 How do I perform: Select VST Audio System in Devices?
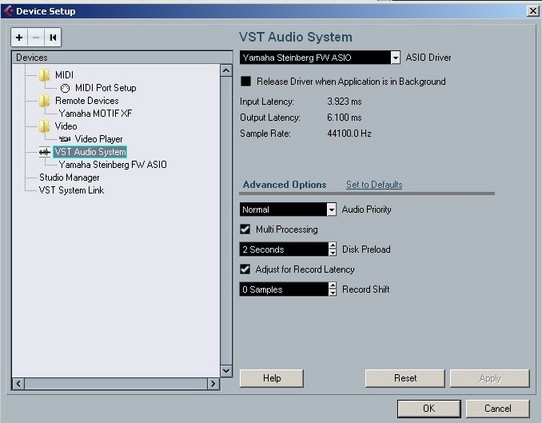point(90,152)
